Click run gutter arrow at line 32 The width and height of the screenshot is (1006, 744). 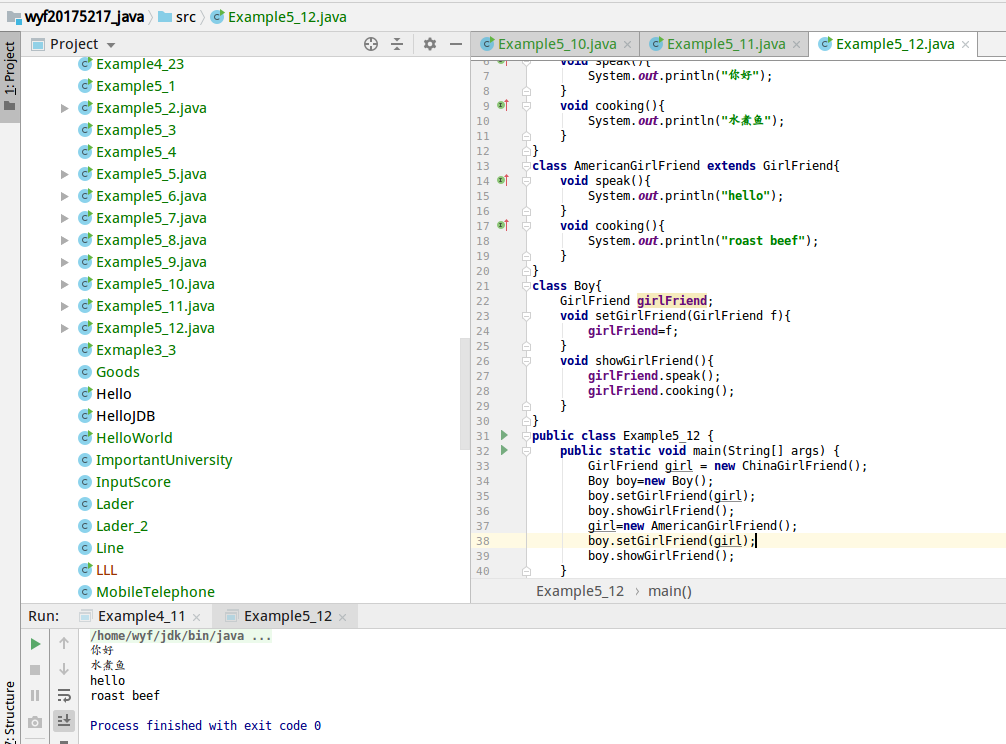click(504, 450)
